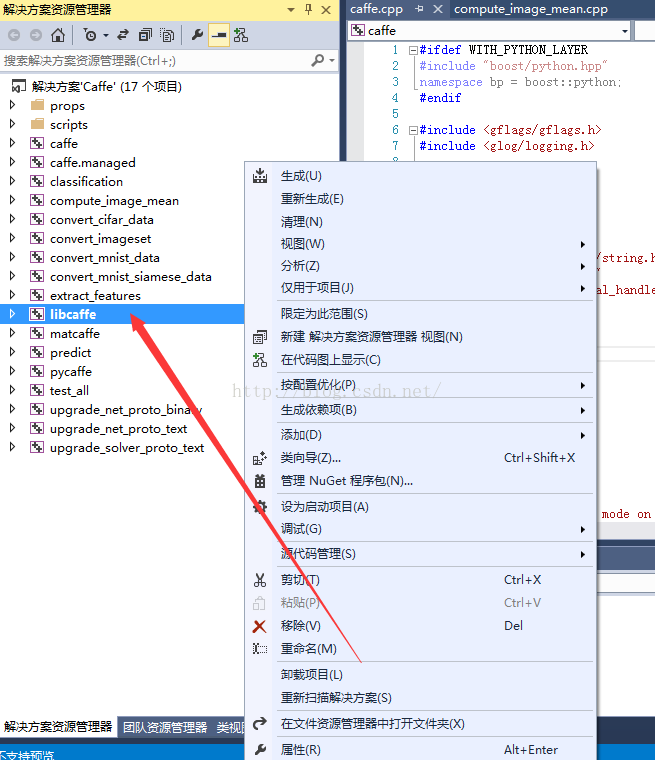Switch to 团队资源管理器 bottom tab
655x760 pixels.
pyautogui.click(x=165, y=727)
